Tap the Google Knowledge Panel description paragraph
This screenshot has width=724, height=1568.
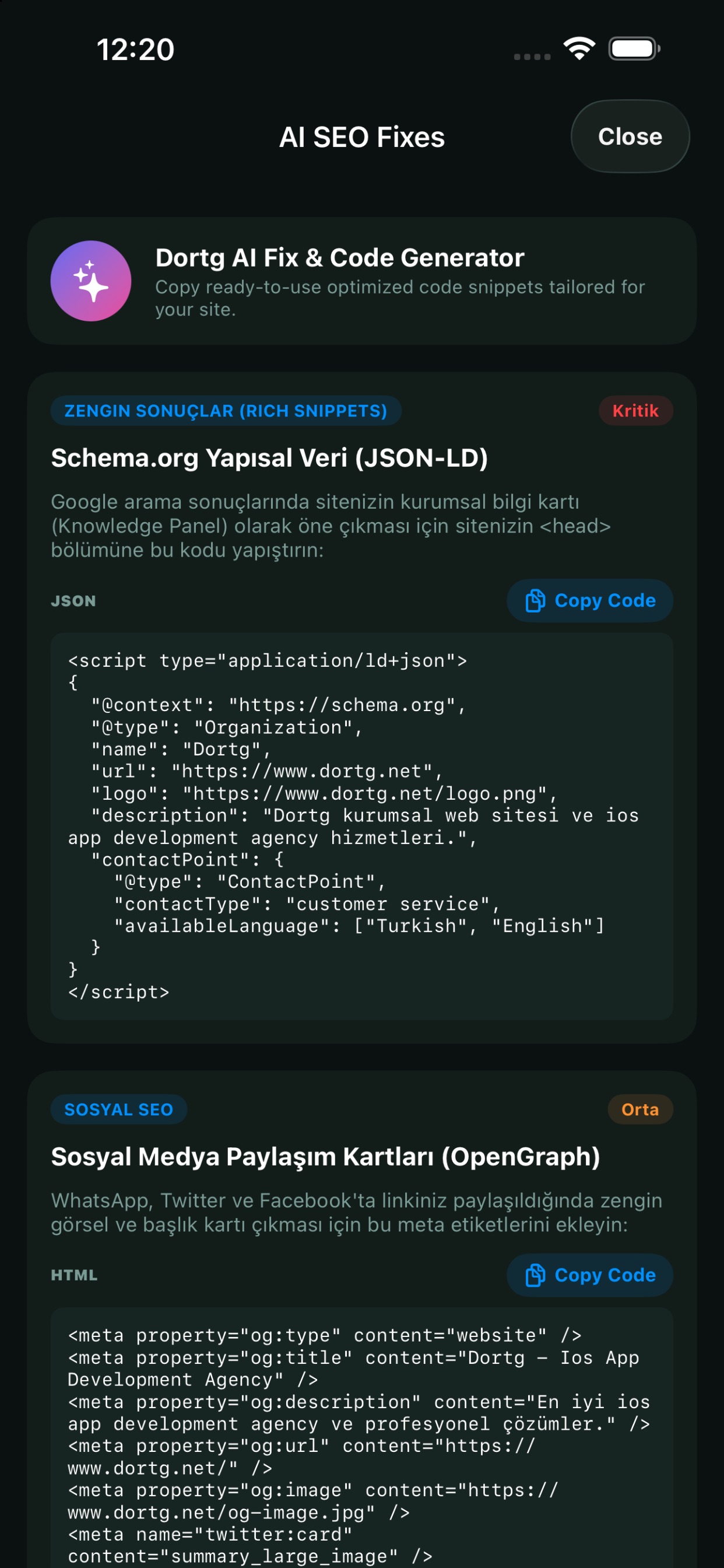[331, 526]
